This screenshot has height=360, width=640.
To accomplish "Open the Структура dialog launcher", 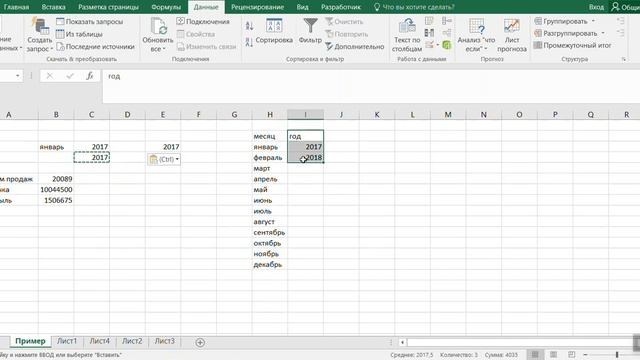I will click(624, 59).
